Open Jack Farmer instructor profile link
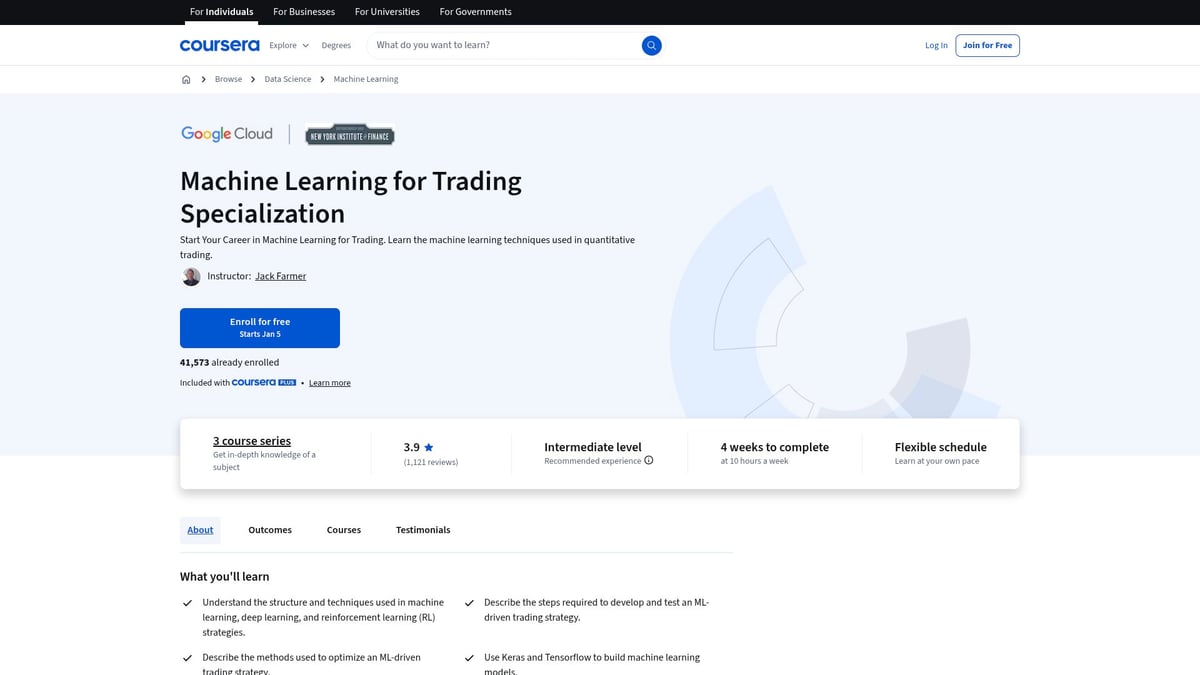This screenshot has height=675, width=1200. (281, 276)
